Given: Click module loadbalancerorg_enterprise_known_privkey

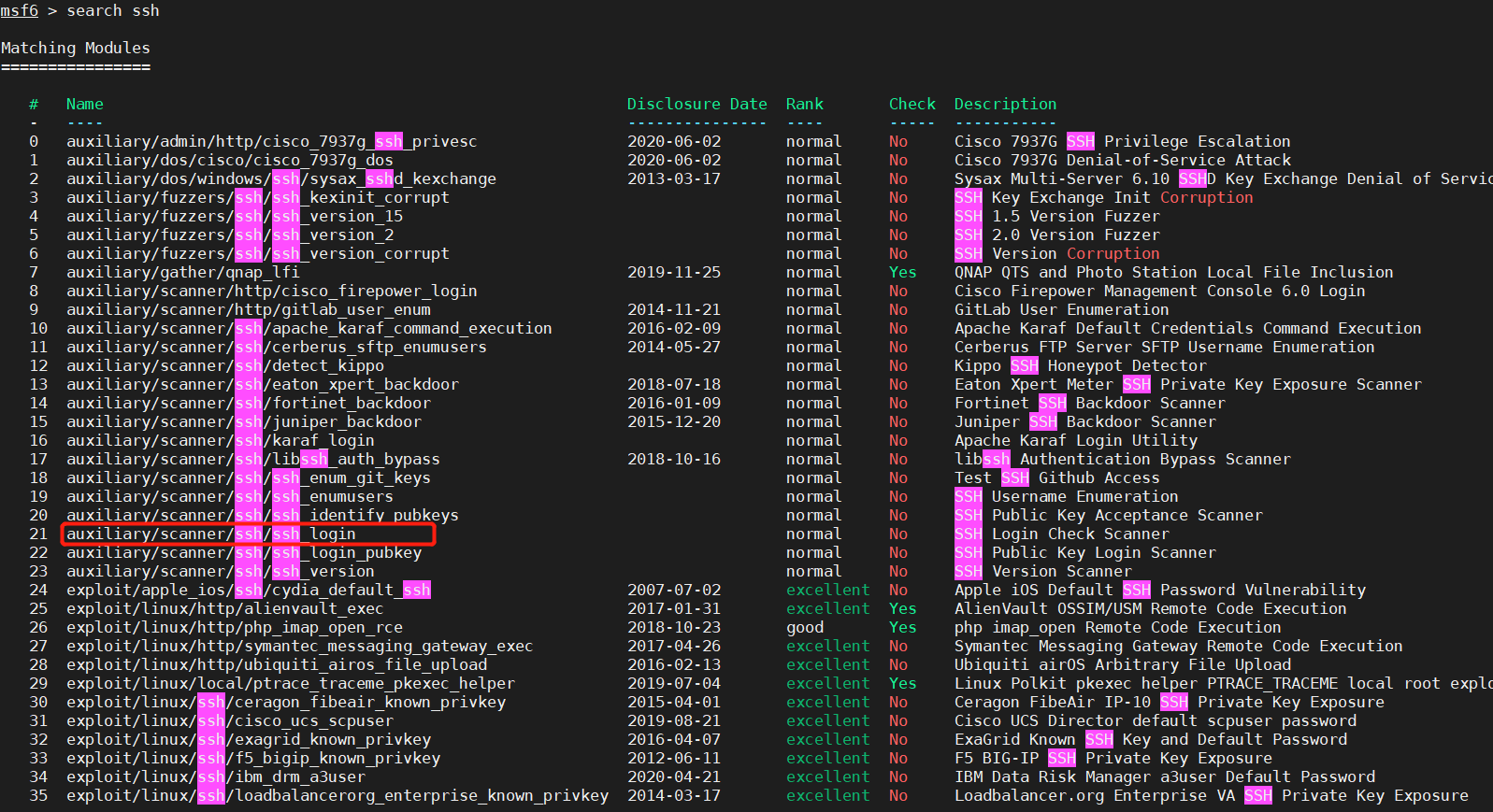Looking at the screenshot, I should pyautogui.click(x=337, y=795).
